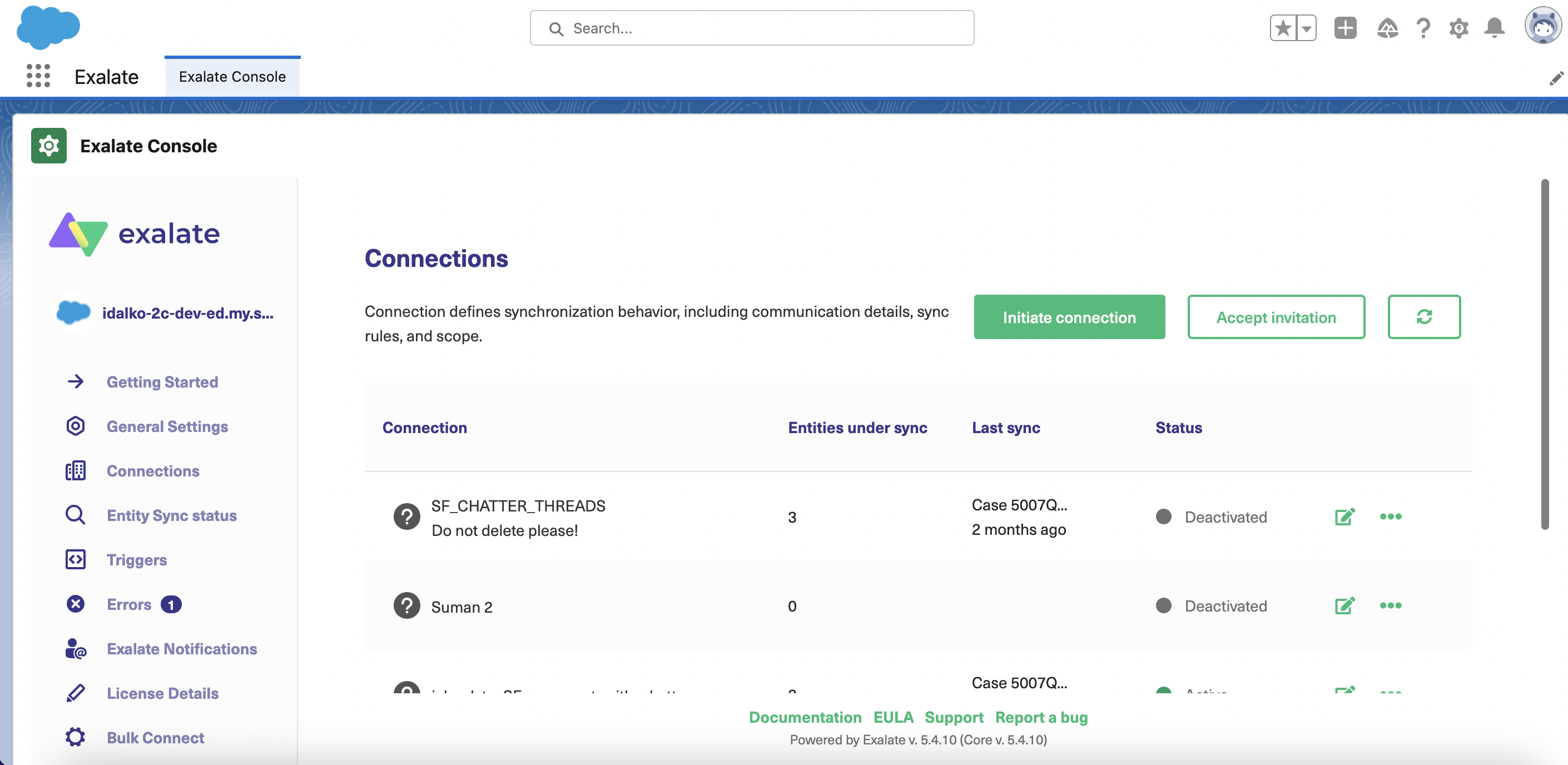Image resolution: width=1568 pixels, height=765 pixels.
Task: Click Accept invitation button
Action: click(1276, 316)
